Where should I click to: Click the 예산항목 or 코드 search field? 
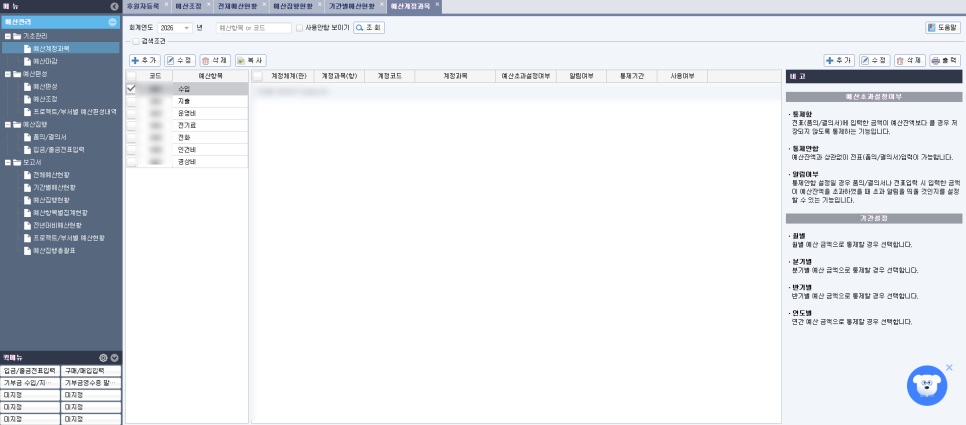pos(254,28)
